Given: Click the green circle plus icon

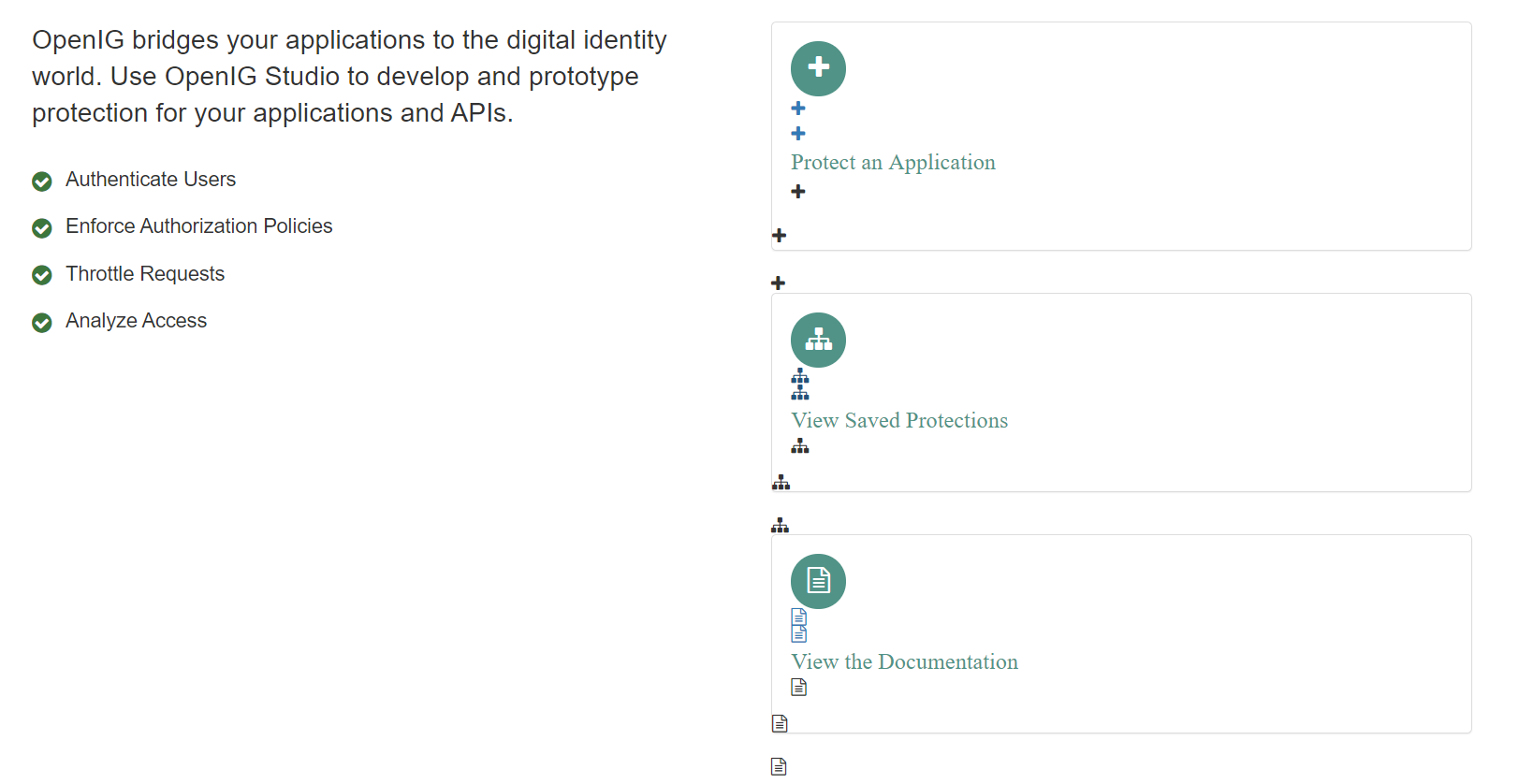Looking at the screenshot, I should [818, 68].
